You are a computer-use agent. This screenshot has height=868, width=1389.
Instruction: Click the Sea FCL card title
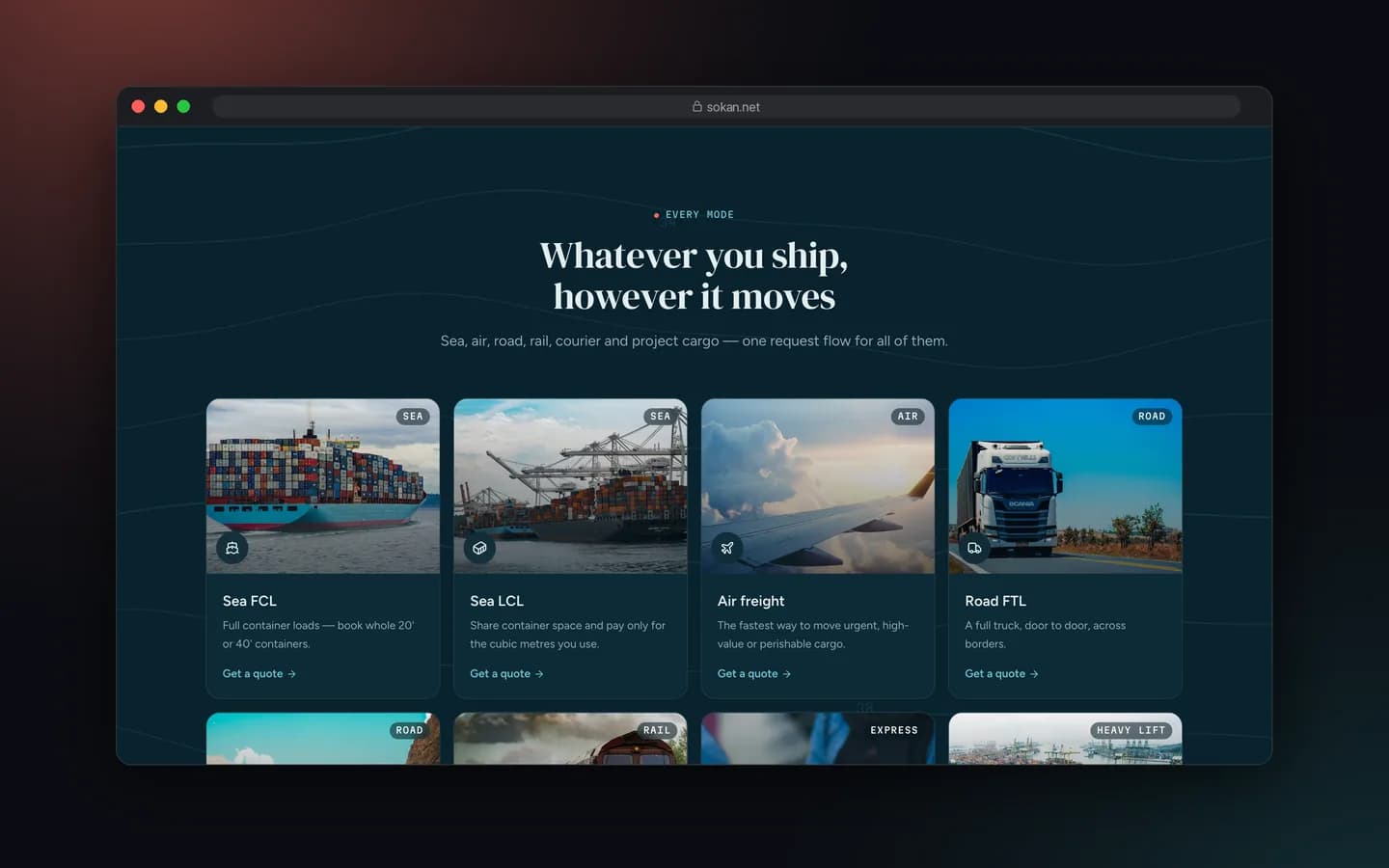click(250, 601)
